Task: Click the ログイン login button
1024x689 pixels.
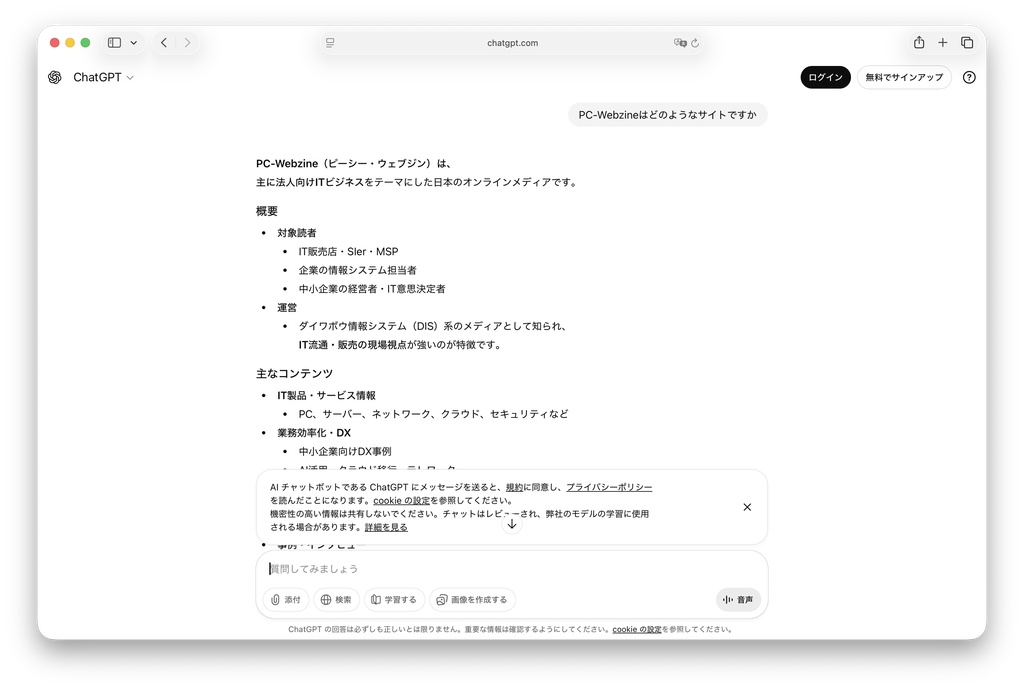Action: click(x=825, y=77)
